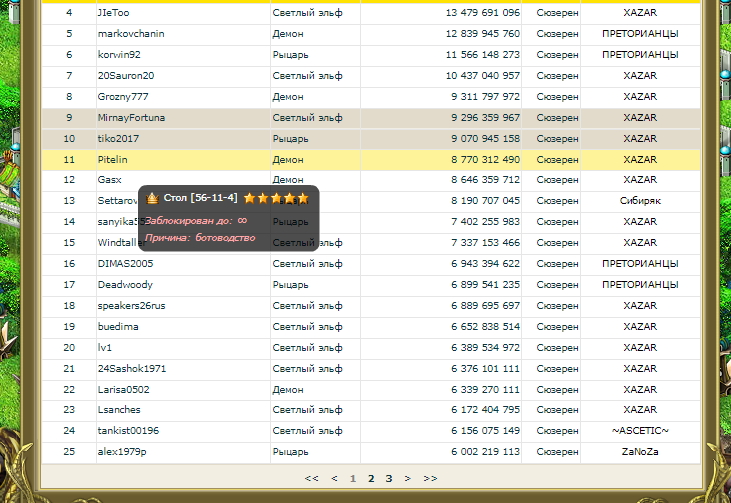
Task: Click player name Pitelin in highlighted row
Action: 113,160
